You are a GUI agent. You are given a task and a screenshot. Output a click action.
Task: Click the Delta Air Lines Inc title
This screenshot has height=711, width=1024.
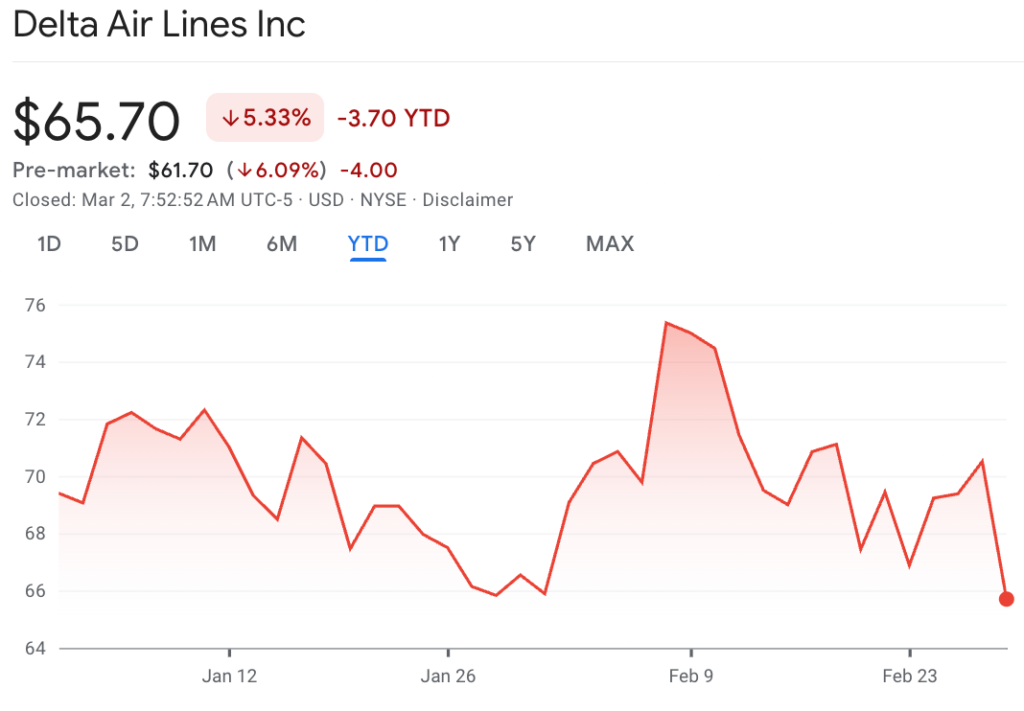(x=159, y=24)
